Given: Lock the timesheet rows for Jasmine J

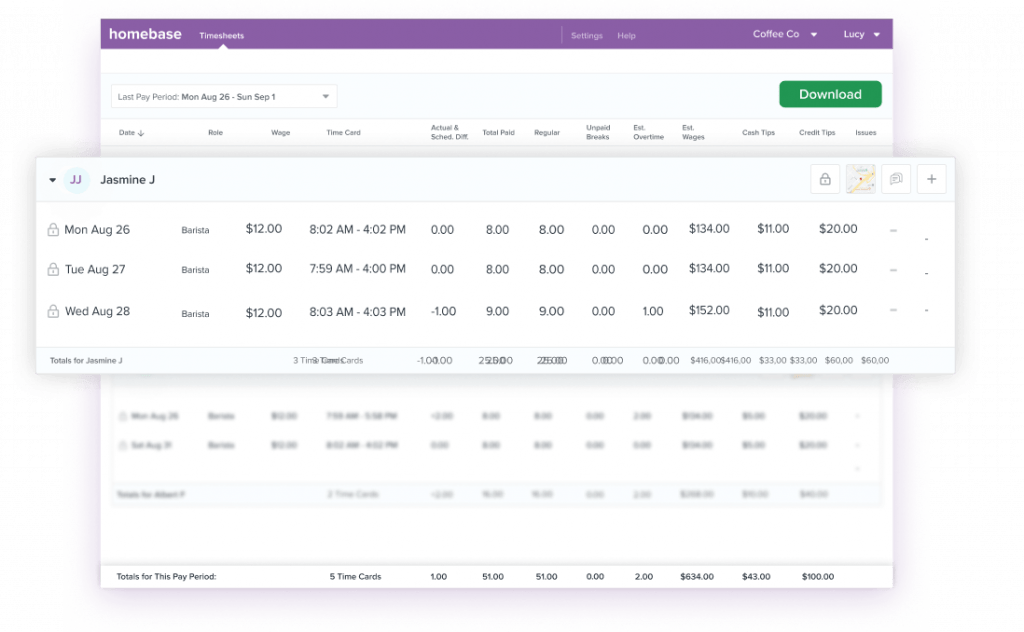Looking at the screenshot, I should click(x=825, y=178).
